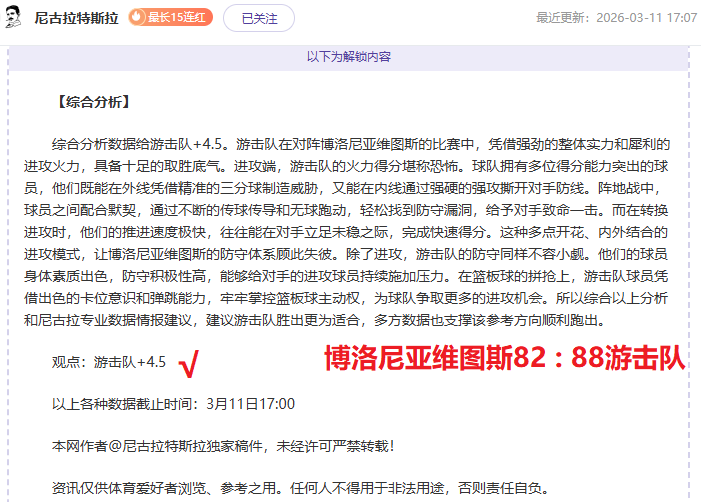
Task: Open the 尼古拉特斯拉 author profile name
Action: [x=76, y=18]
